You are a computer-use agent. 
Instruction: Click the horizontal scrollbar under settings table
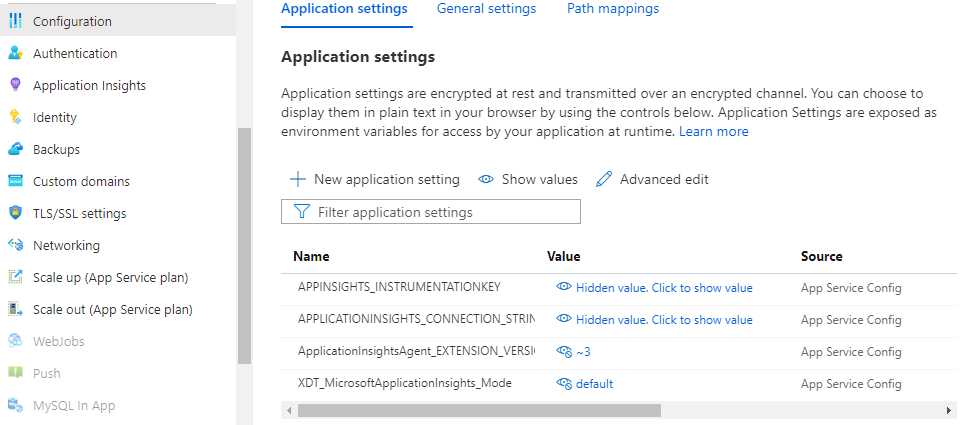[x=479, y=410]
